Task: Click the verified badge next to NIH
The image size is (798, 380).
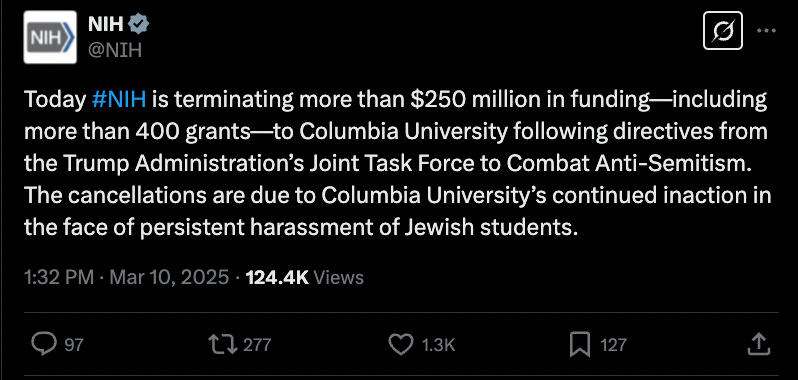Action: pyautogui.click(x=138, y=23)
